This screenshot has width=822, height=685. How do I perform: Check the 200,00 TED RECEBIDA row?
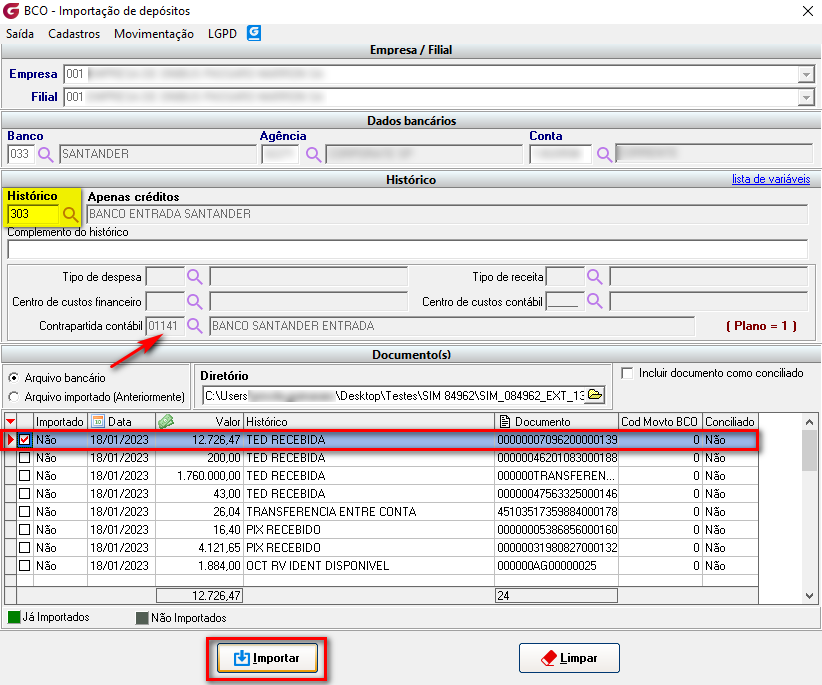pos(25,458)
